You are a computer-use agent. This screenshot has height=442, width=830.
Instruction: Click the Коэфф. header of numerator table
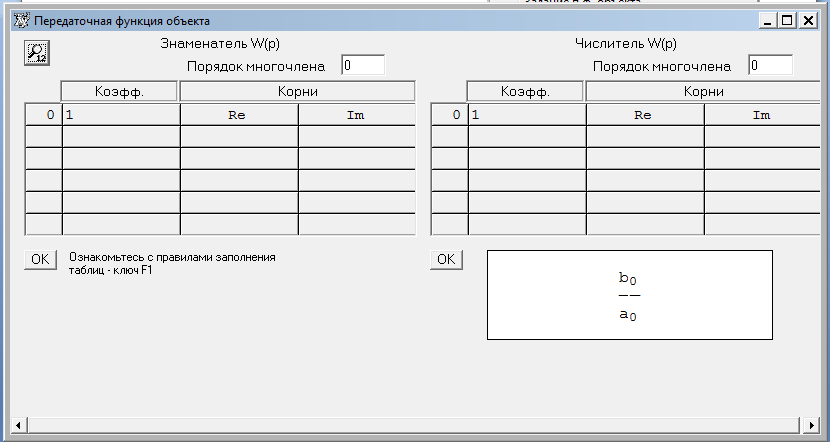525,91
